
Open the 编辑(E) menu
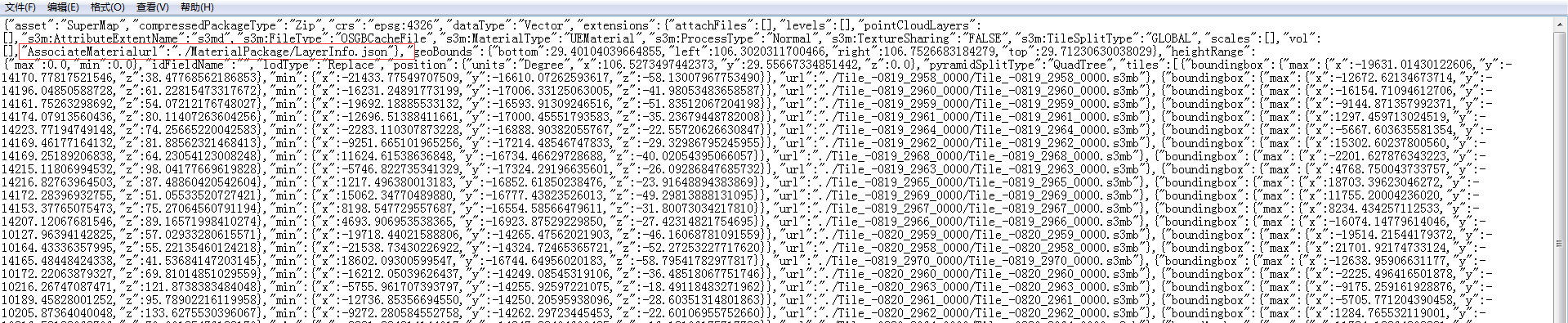point(63,7)
